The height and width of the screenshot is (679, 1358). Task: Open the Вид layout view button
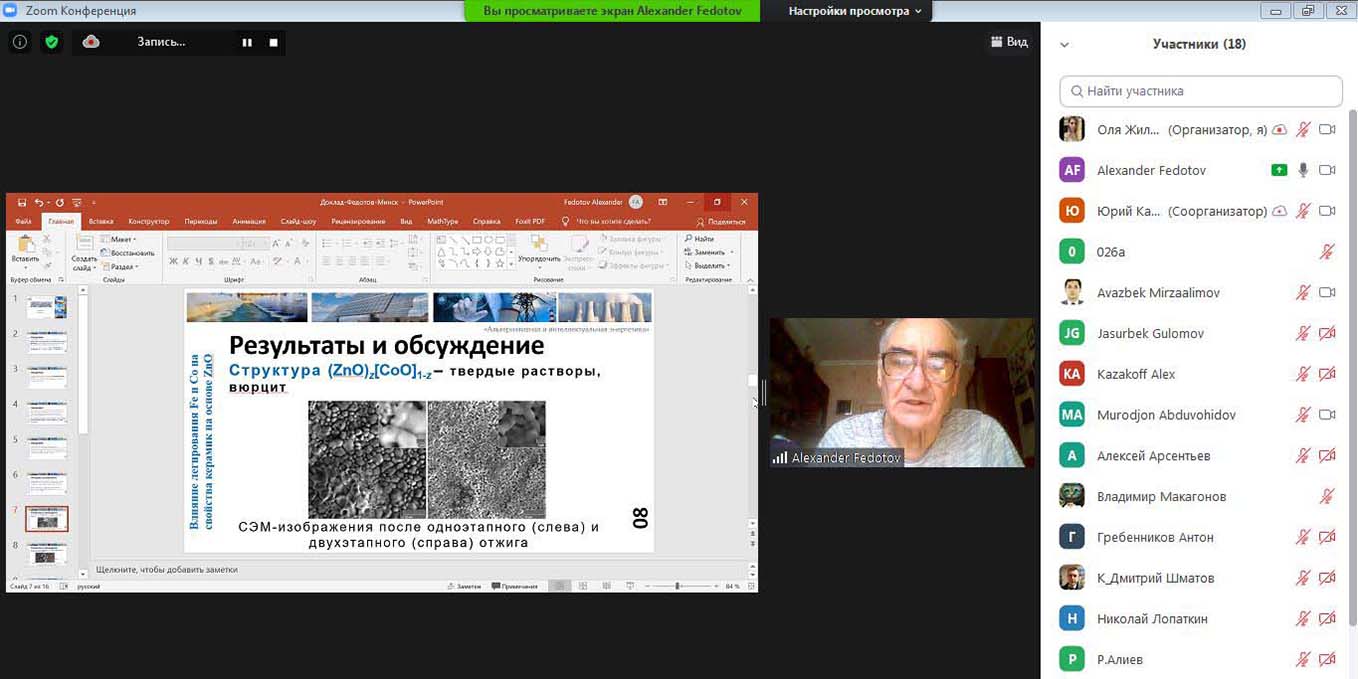tap(1009, 42)
